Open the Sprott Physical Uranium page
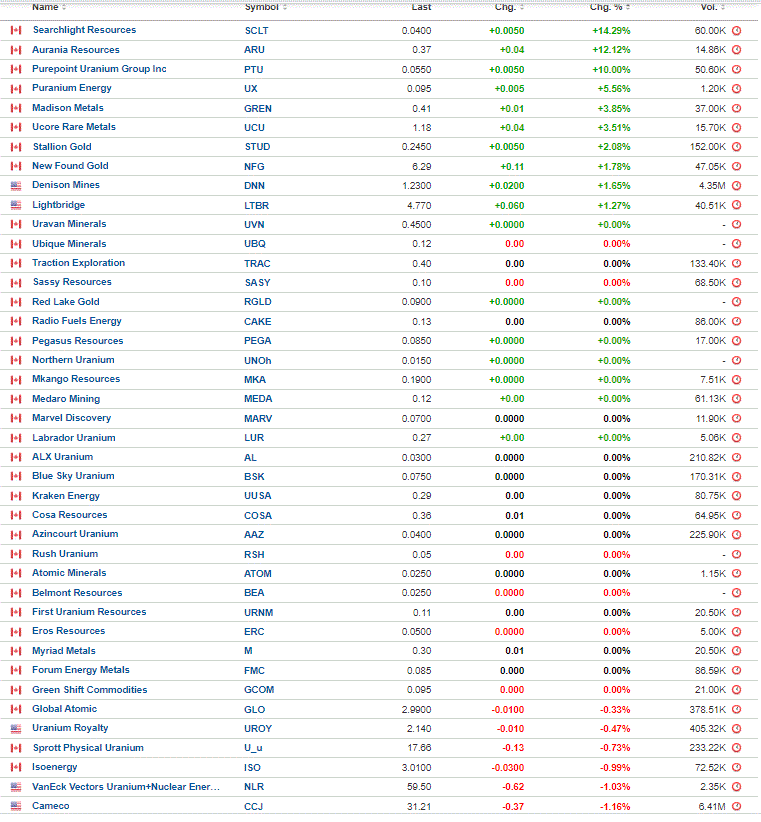761x822 pixels. (88, 748)
